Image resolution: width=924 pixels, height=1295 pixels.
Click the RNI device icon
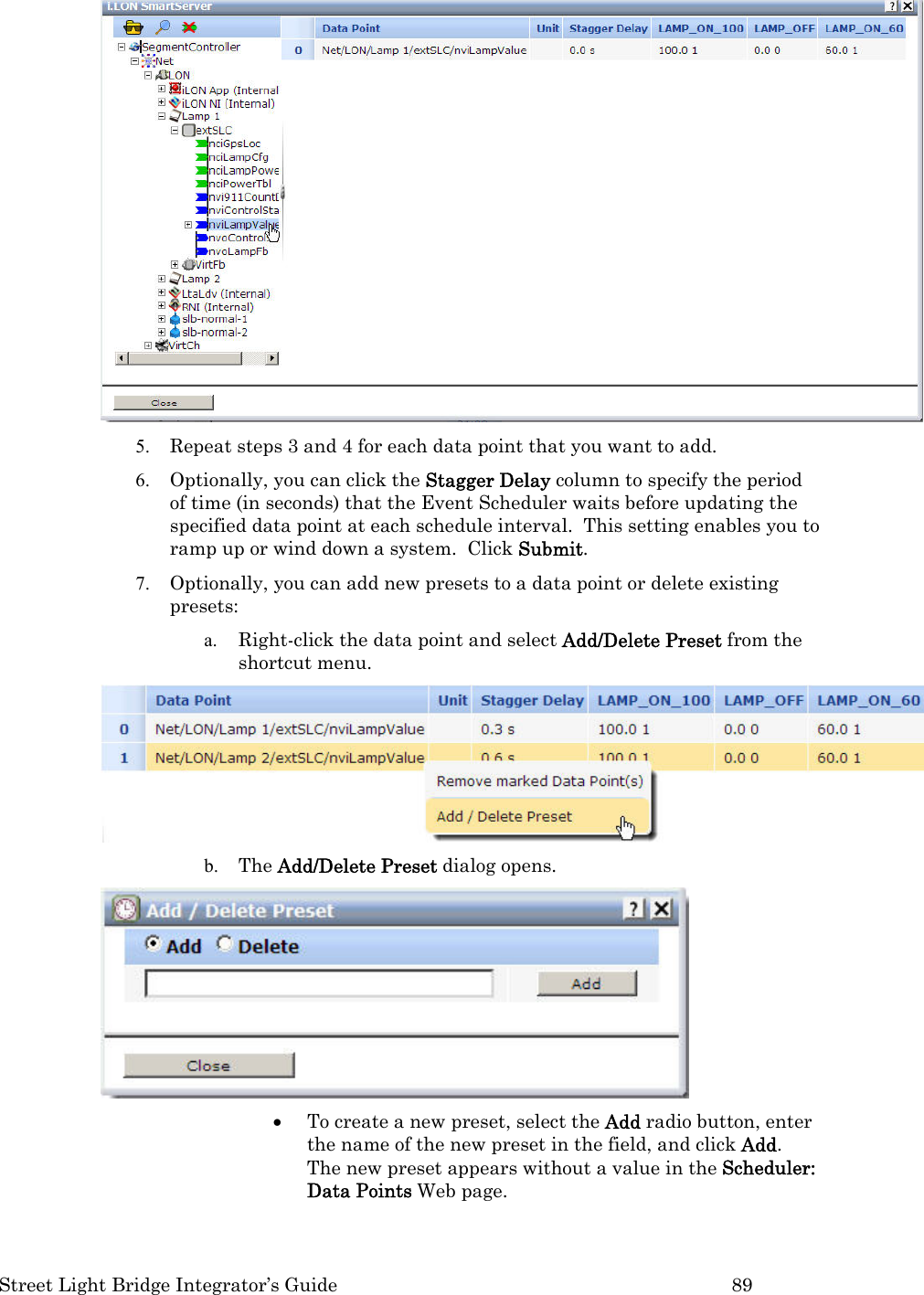175,306
